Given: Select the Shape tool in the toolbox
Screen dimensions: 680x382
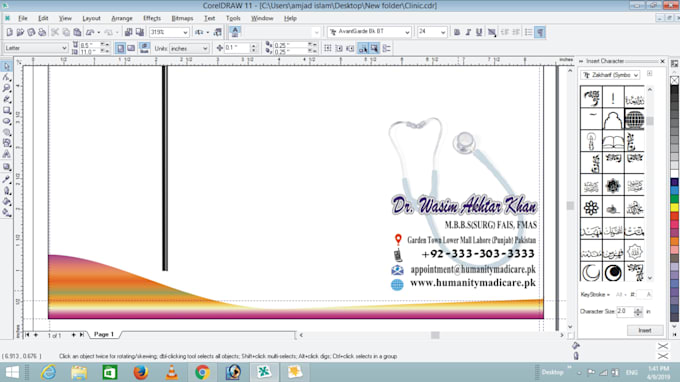Looking at the screenshot, I should click(7, 78).
